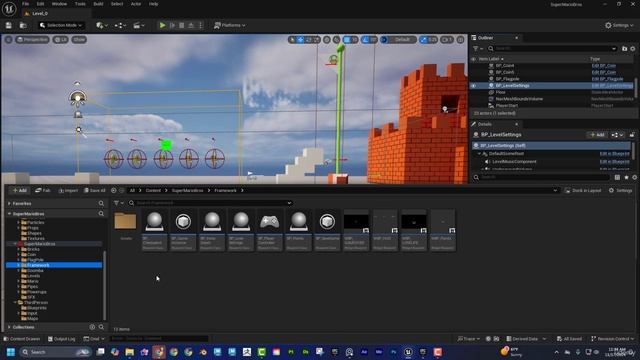Open the blueprint options dropdown beside Add
Image resolution: width=640 pixels, height=360 pixels.
[x=617, y=135]
